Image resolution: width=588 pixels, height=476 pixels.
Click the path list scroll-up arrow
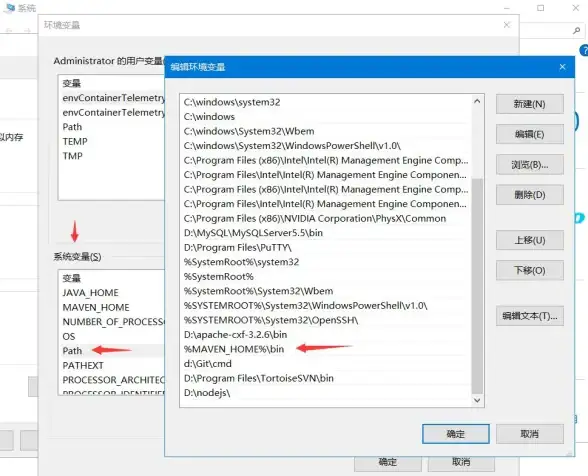pyautogui.click(x=477, y=101)
